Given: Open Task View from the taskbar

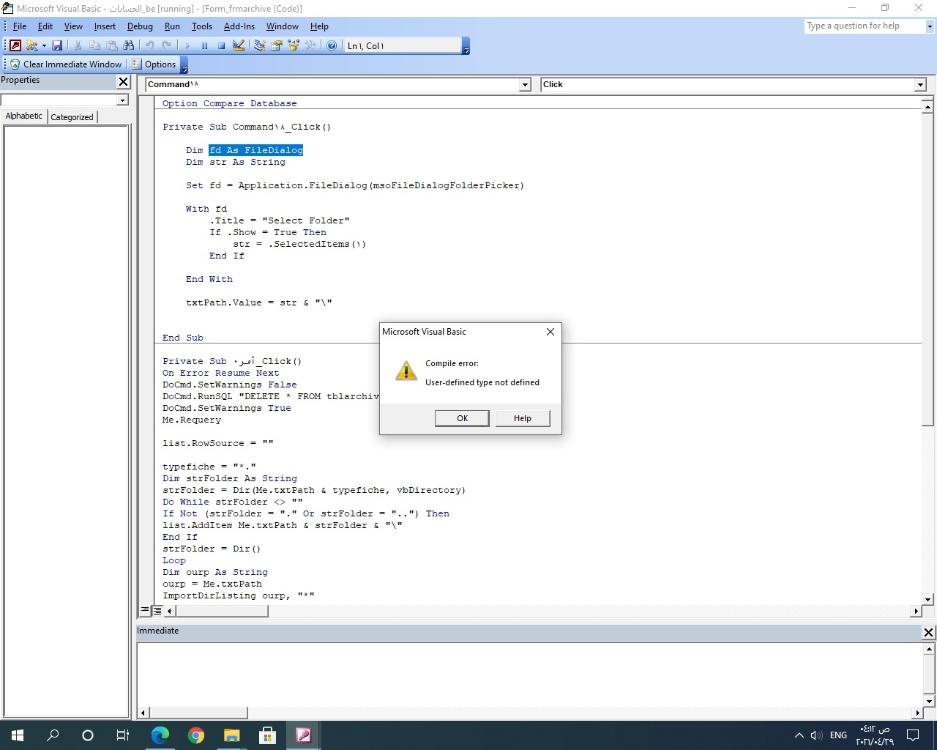Looking at the screenshot, I should point(123,735).
